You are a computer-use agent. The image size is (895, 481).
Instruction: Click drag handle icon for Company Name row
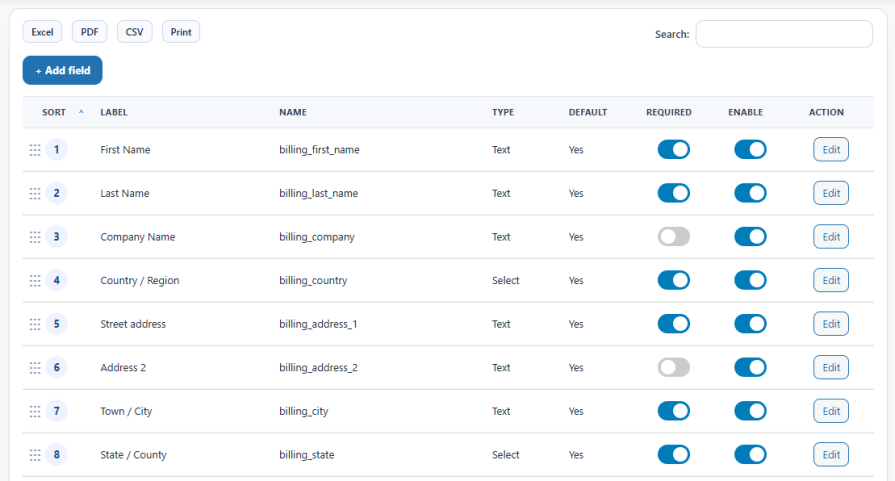point(35,237)
